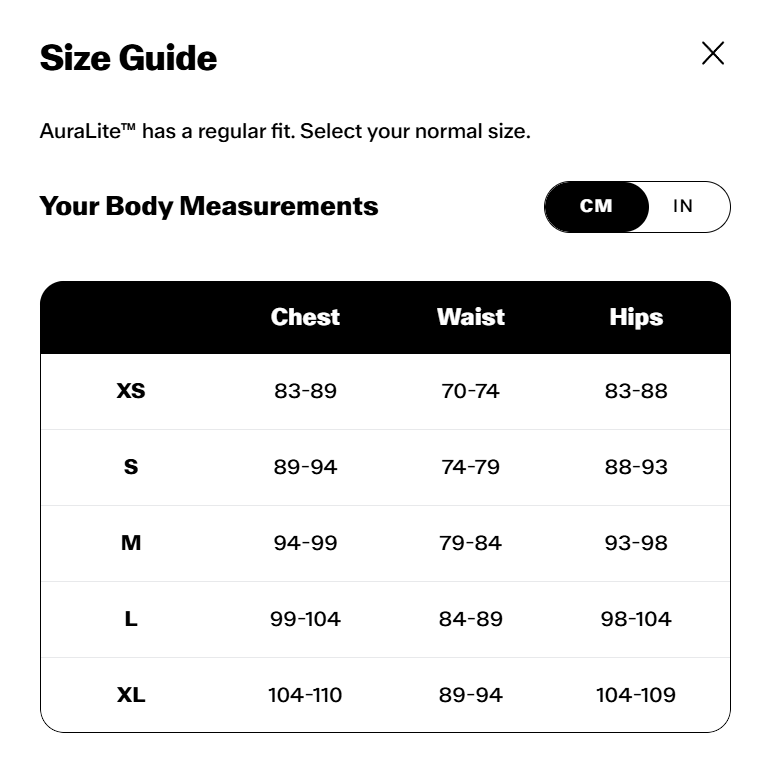Screen dimensions: 778x766
Task: Click the Size Guide heading
Action: tap(128, 58)
